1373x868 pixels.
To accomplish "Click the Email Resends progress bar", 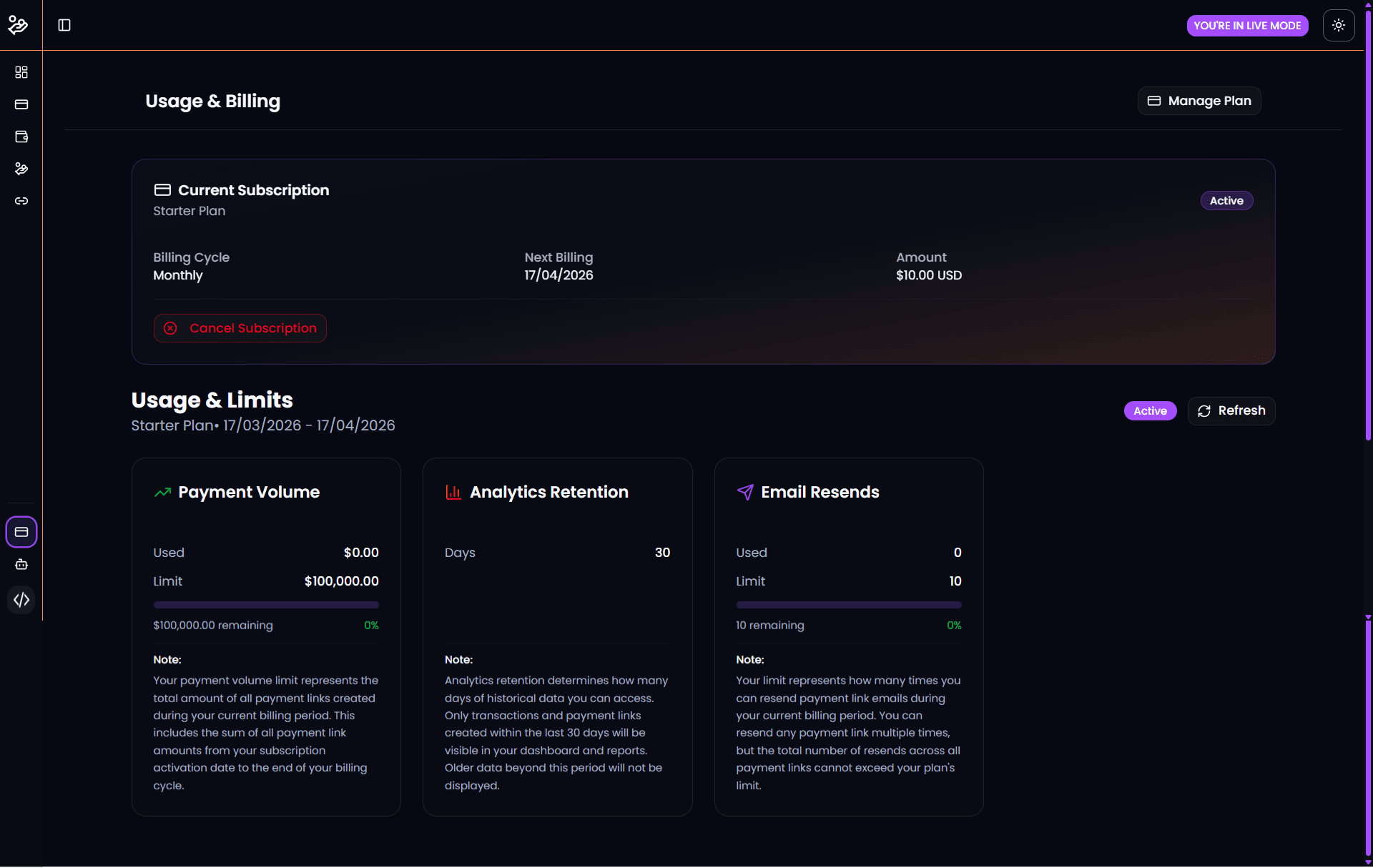I will pos(849,605).
